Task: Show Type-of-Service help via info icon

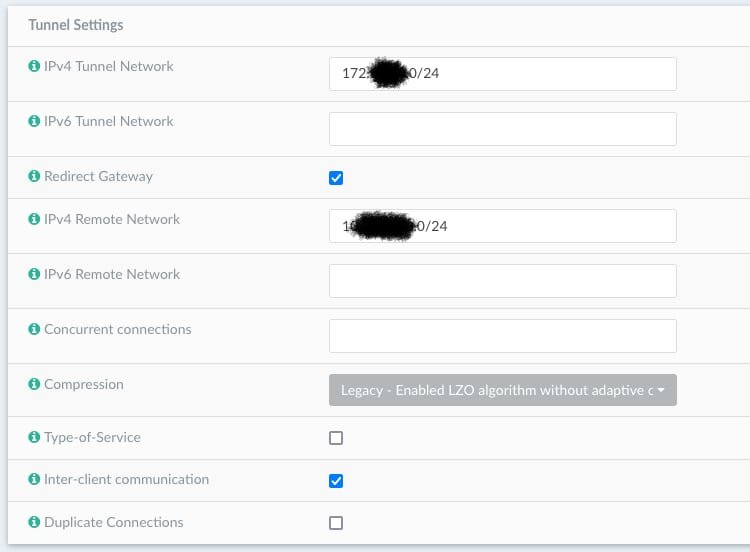Action: pos(35,438)
